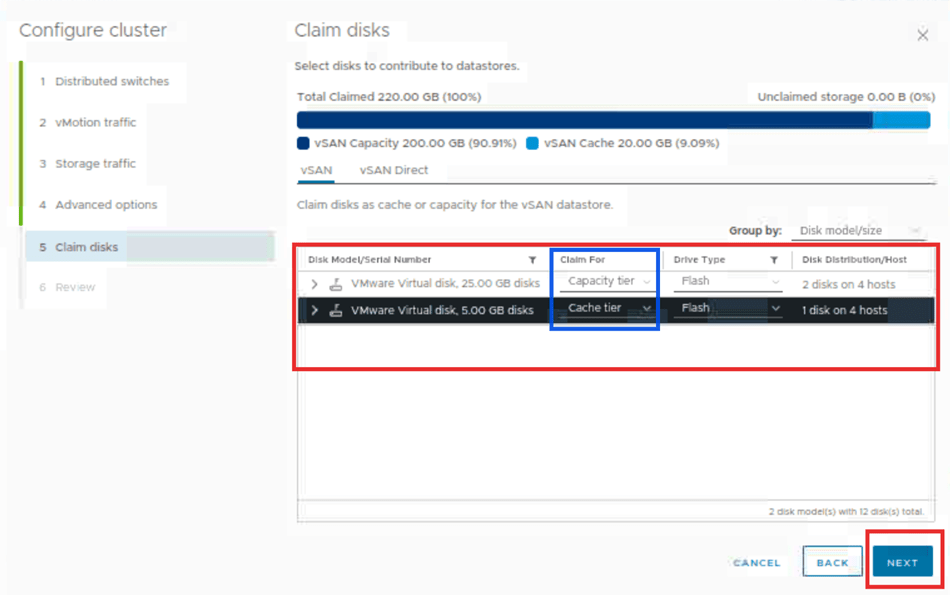Image resolution: width=950 pixels, height=595 pixels.
Task: Expand the 5.00 GB disks group row
Action: pos(314,310)
